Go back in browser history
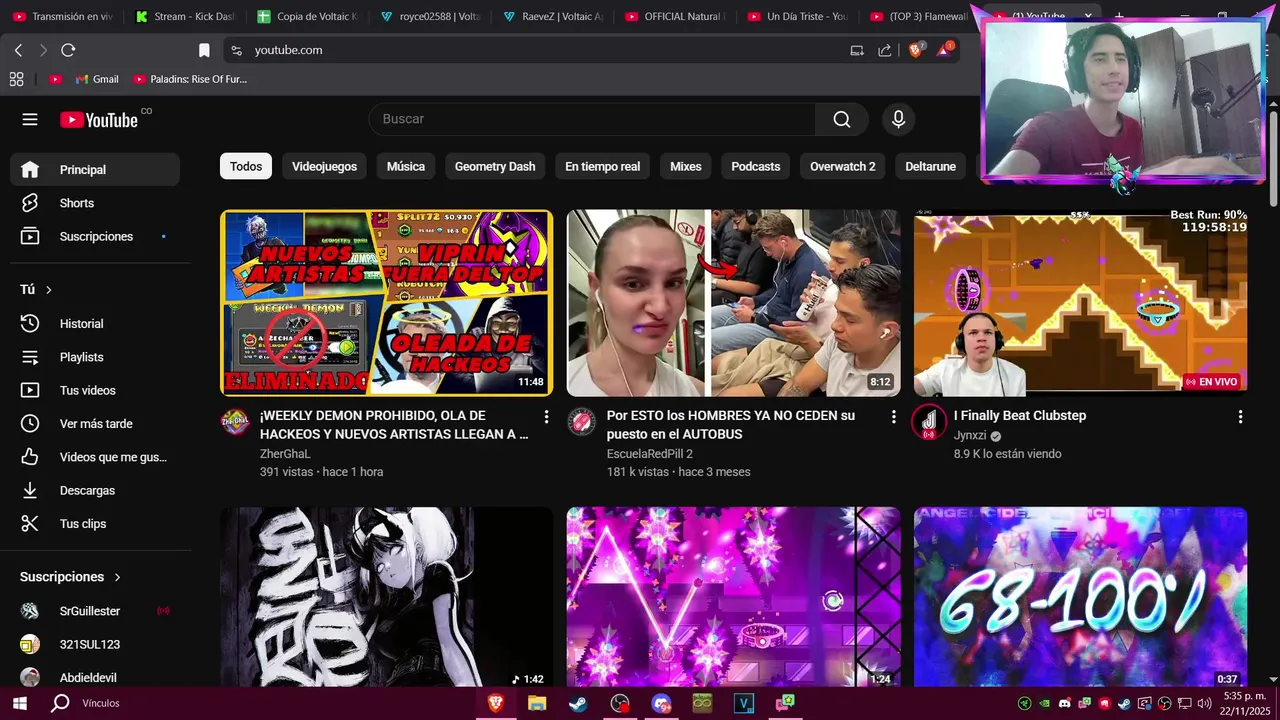Viewport: 1280px width, 720px height. pyautogui.click(x=18, y=50)
